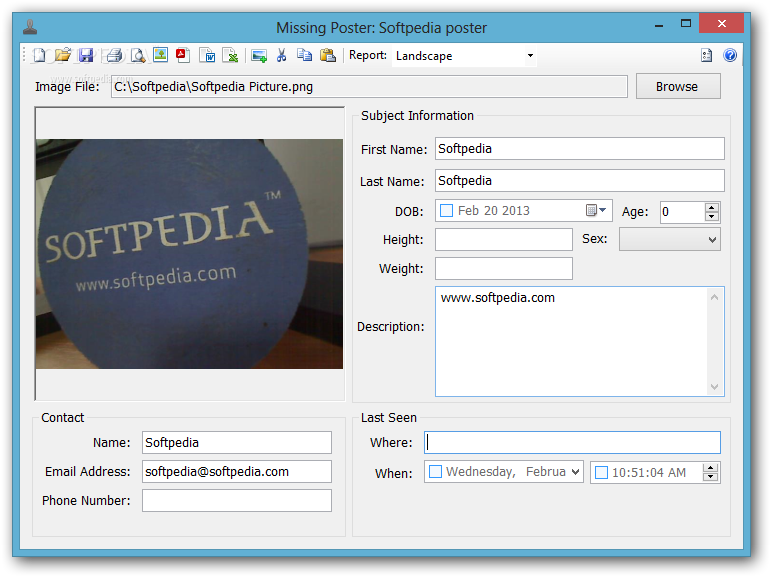The image size is (771, 577).
Task: Add image with green plus icon
Action: click(x=259, y=56)
